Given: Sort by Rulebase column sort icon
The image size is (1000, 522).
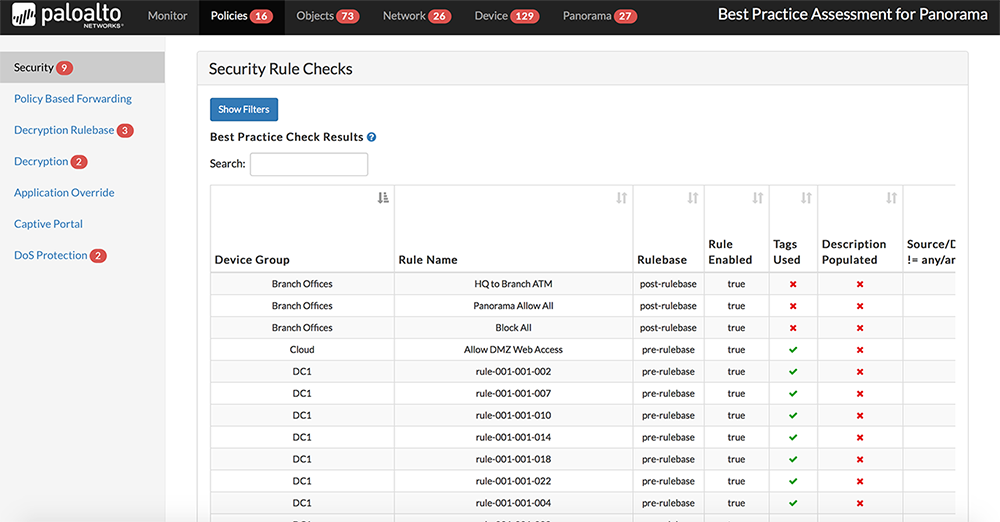Looking at the screenshot, I should point(693,198).
